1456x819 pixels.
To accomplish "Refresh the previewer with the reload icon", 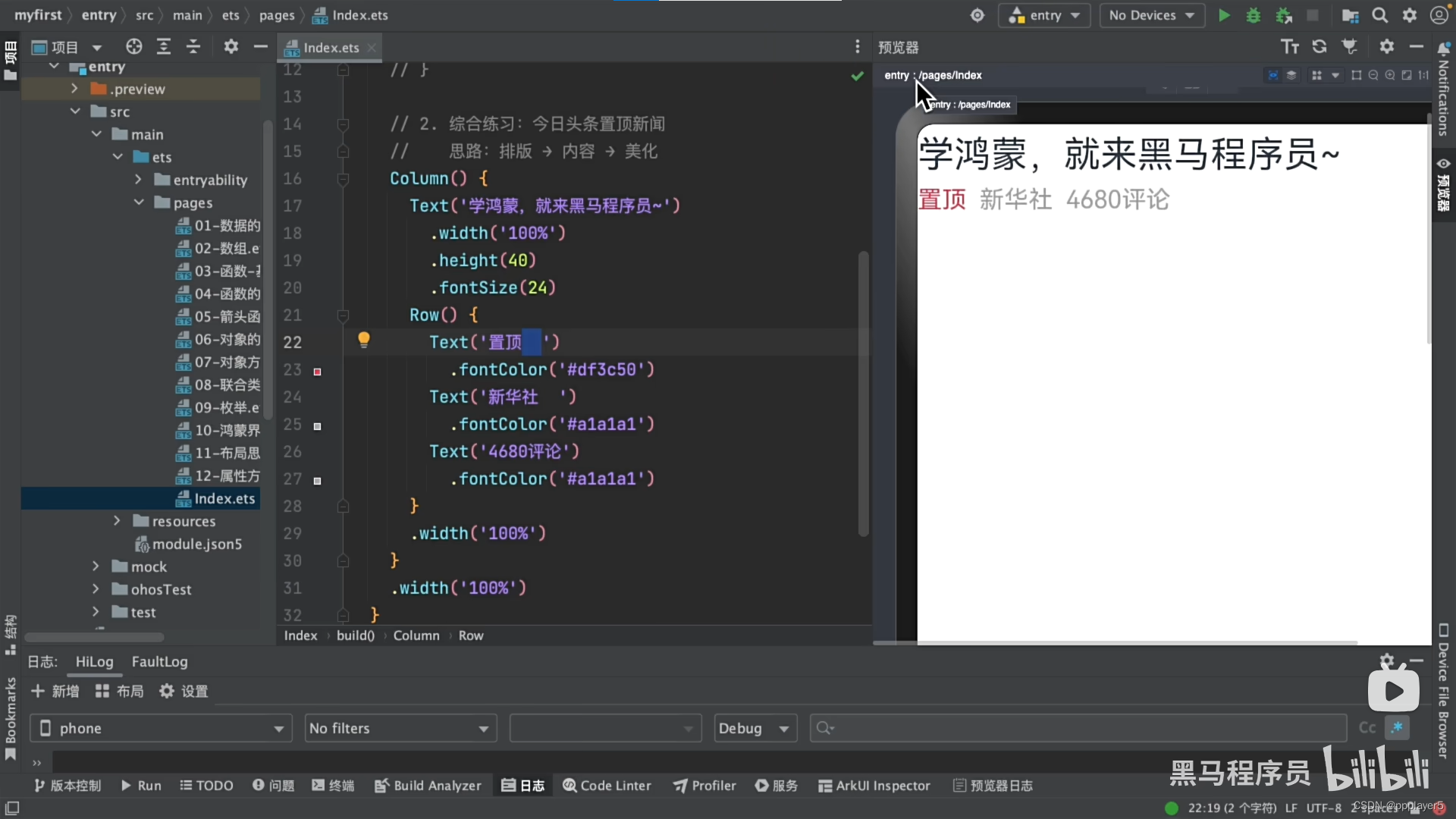I will tap(1319, 47).
